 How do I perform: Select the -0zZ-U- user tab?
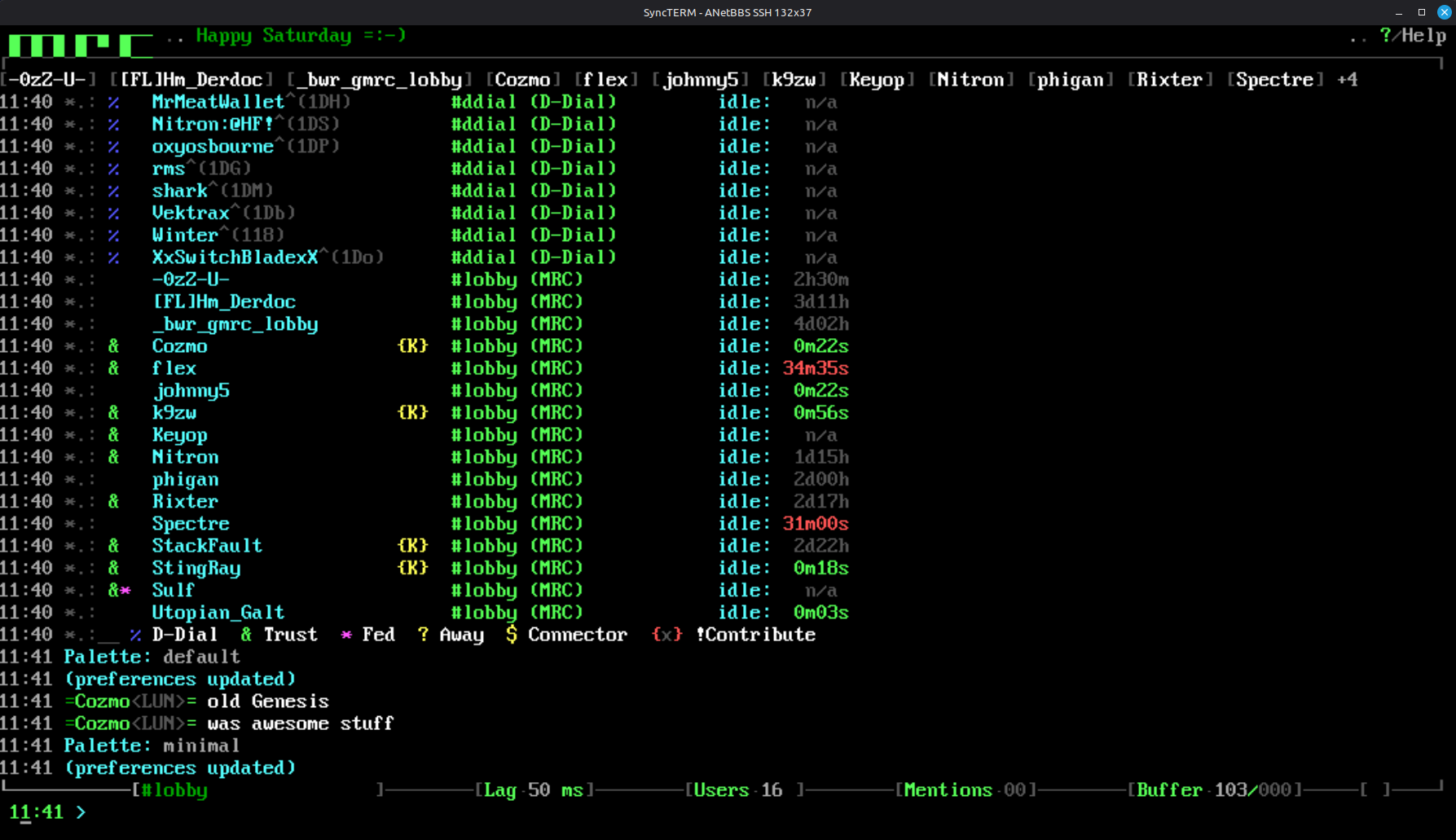[x=49, y=80]
